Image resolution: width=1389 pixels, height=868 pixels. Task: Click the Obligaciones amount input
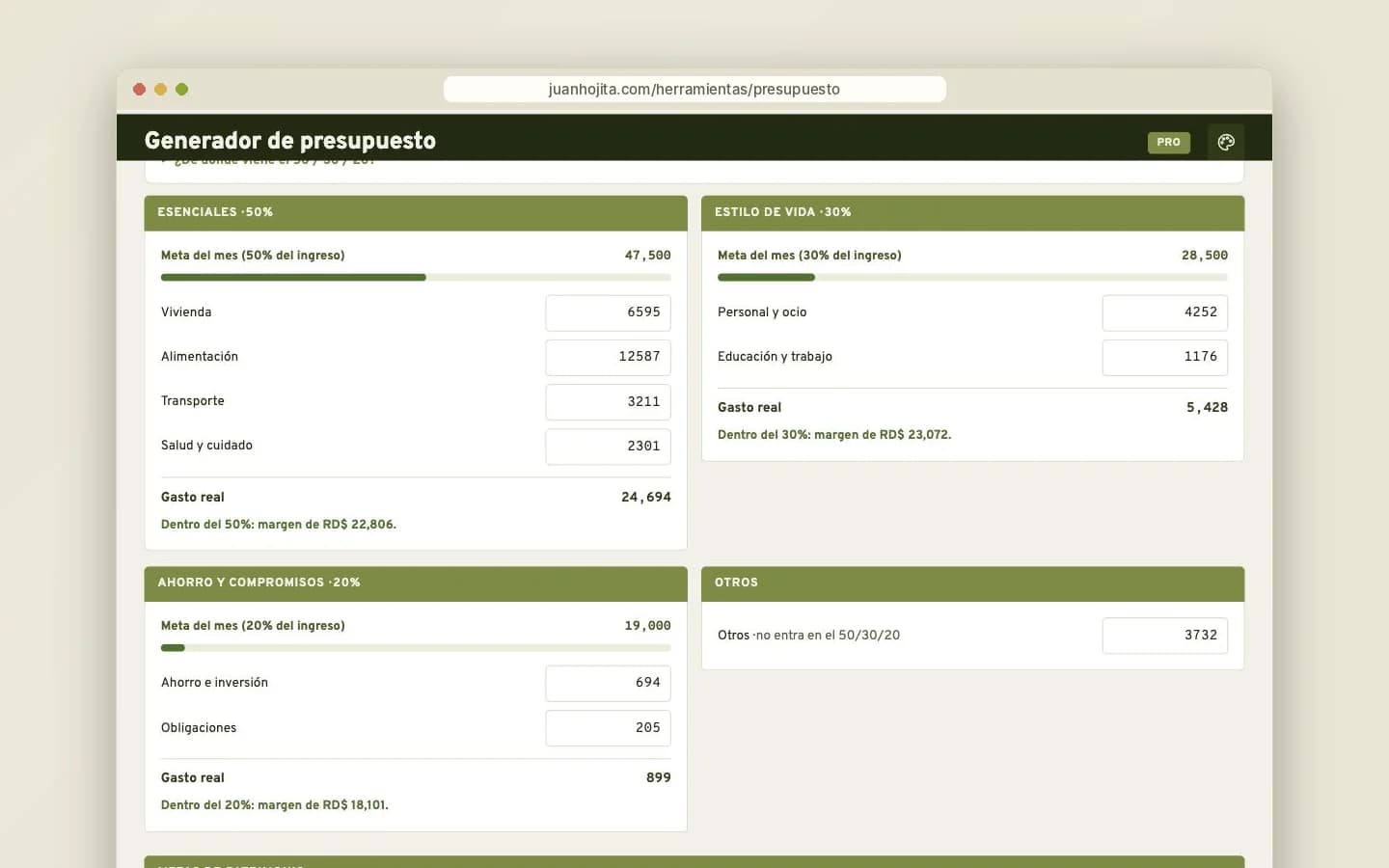(608, 728)
